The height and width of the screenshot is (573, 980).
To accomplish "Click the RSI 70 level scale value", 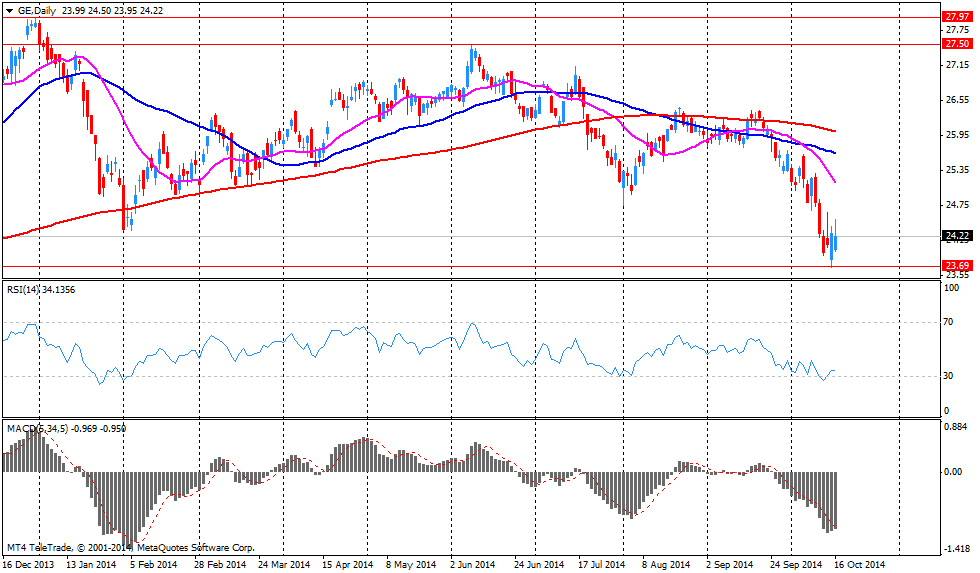I will coord(950,323).
